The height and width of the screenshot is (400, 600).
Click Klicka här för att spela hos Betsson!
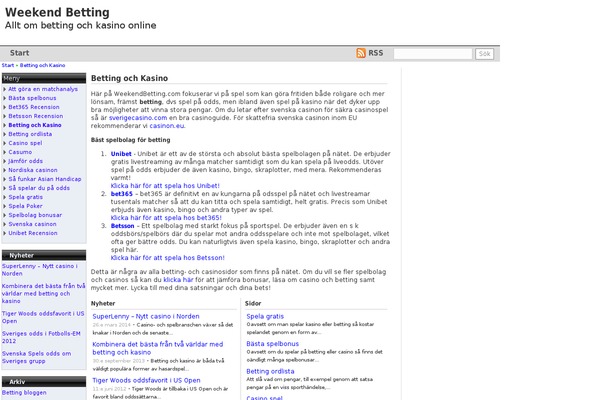[168, 258]
